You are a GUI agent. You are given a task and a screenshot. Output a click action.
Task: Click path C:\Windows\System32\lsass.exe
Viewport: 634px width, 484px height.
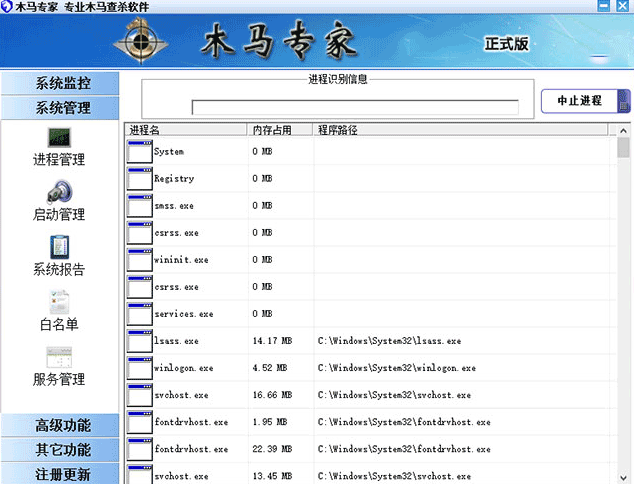[389, 341]
